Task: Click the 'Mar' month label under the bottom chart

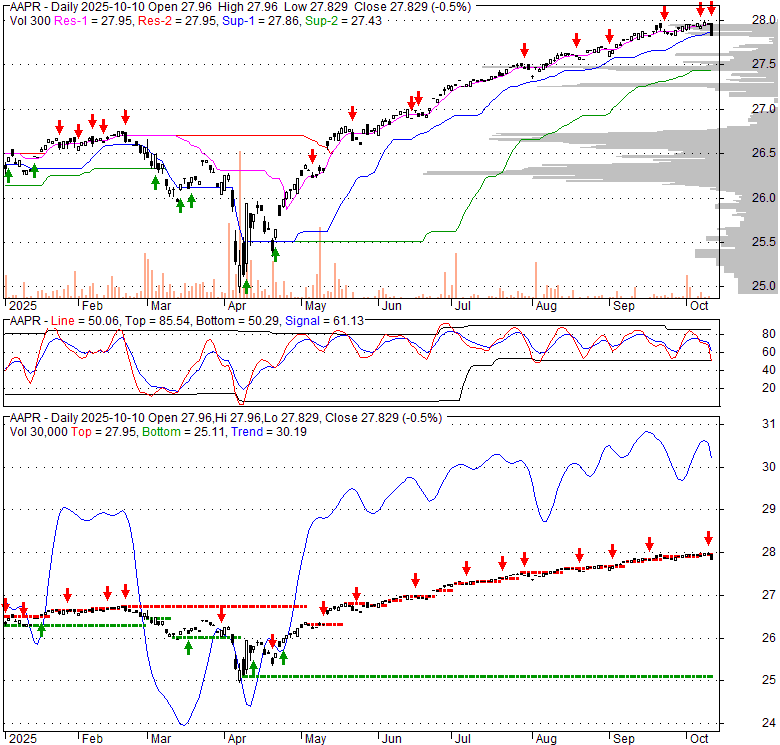Action: coord(161,739)
